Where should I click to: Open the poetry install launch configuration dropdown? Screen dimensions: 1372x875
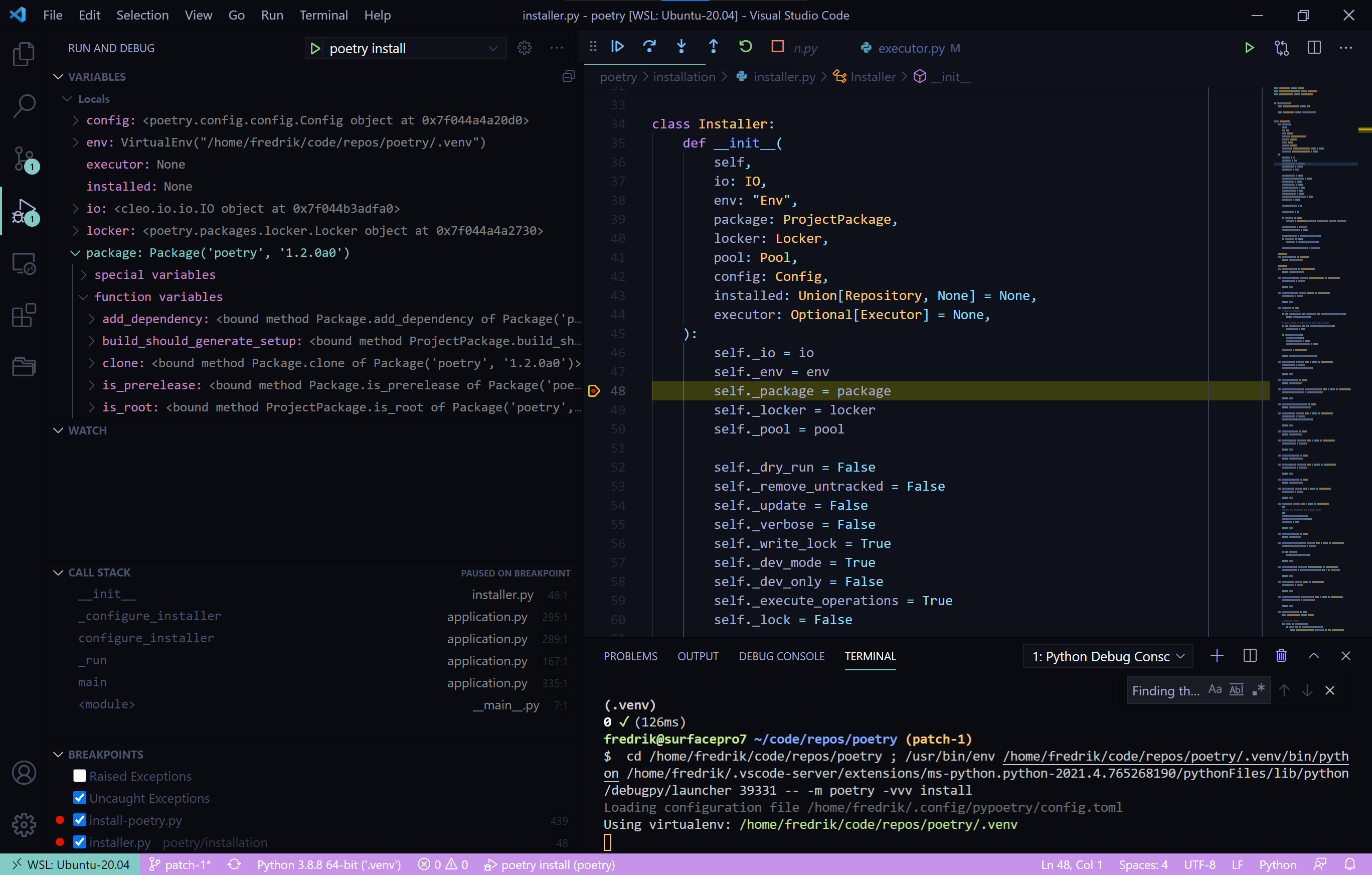(x=492, y=48)
